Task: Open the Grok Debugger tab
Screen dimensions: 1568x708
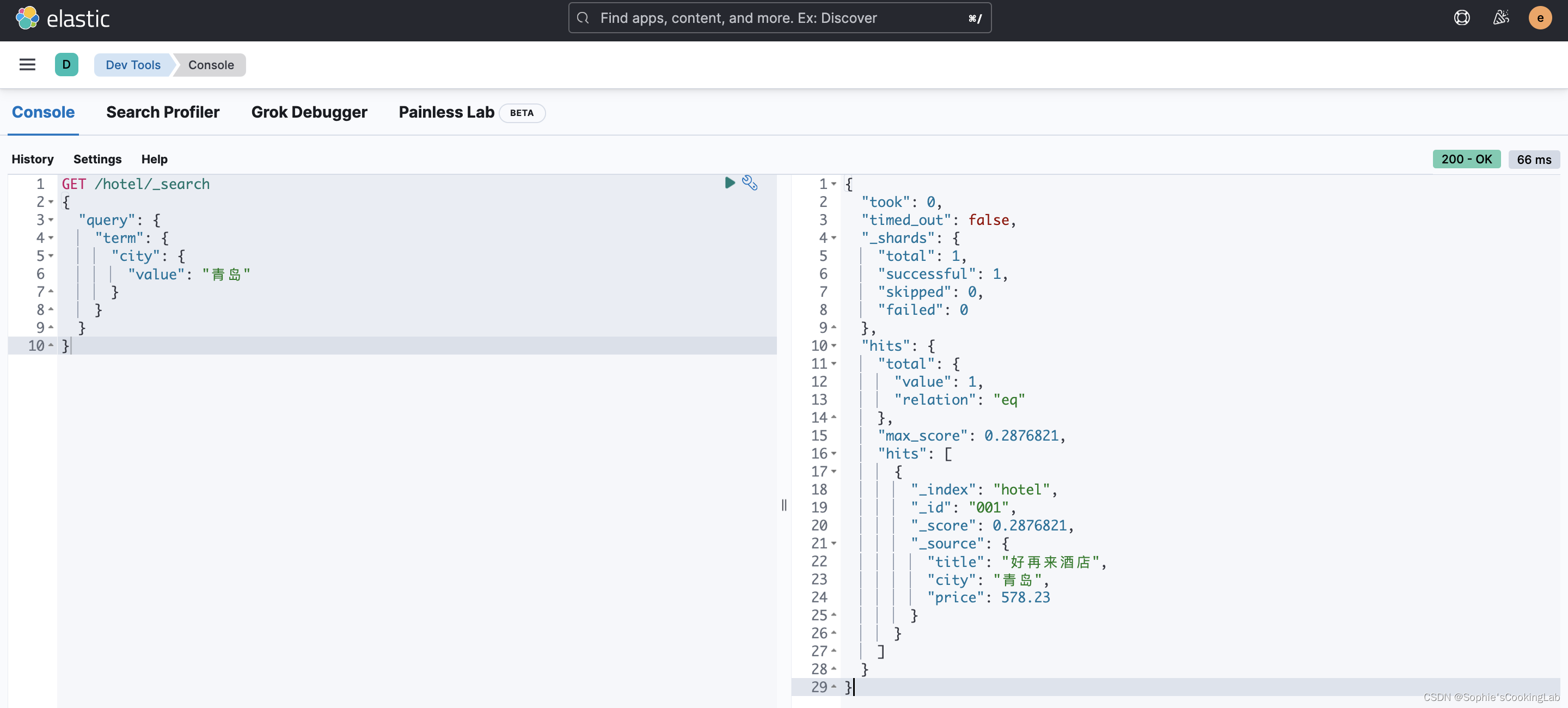Action: [309, 112]
